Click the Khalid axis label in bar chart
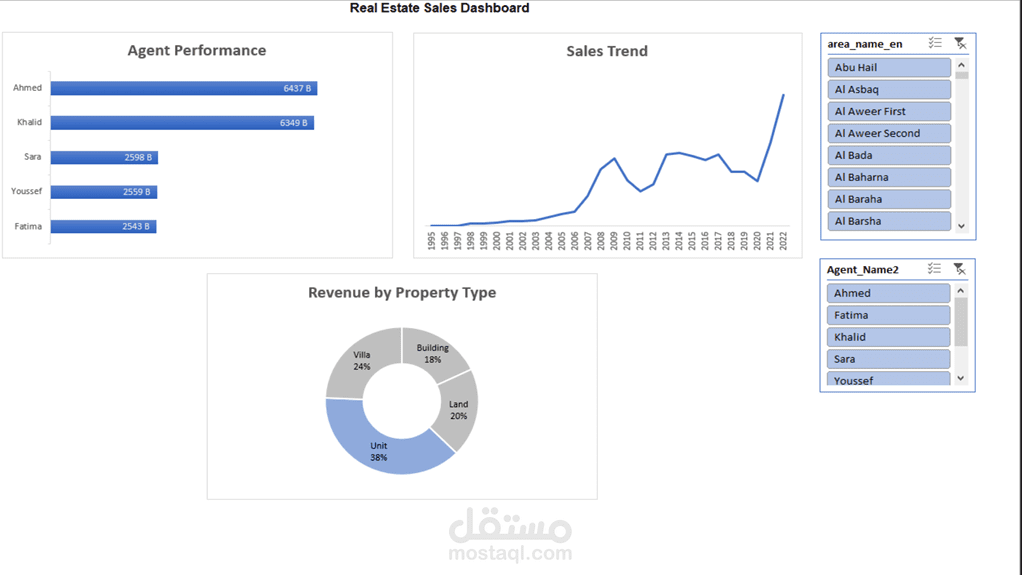 click(29, 122)
